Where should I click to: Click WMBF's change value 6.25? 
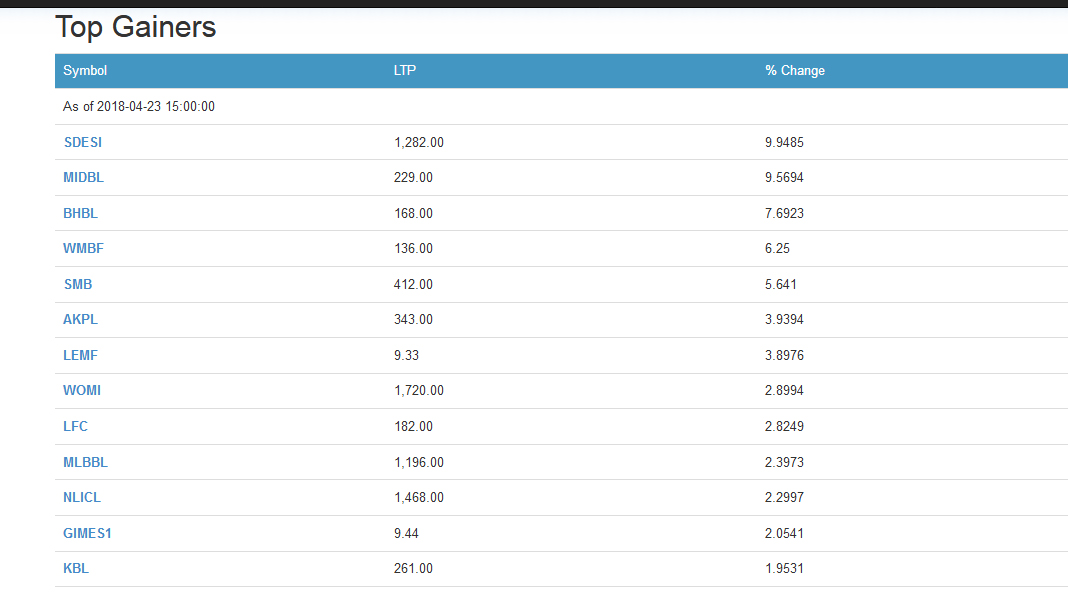coord(777,248)
